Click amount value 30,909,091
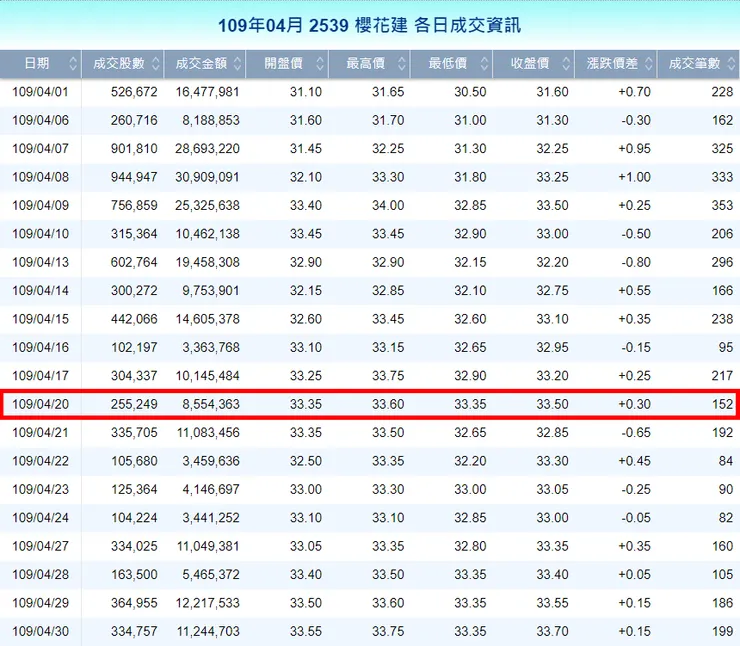Viewport: 740px width, 646px height. point(207,177)
